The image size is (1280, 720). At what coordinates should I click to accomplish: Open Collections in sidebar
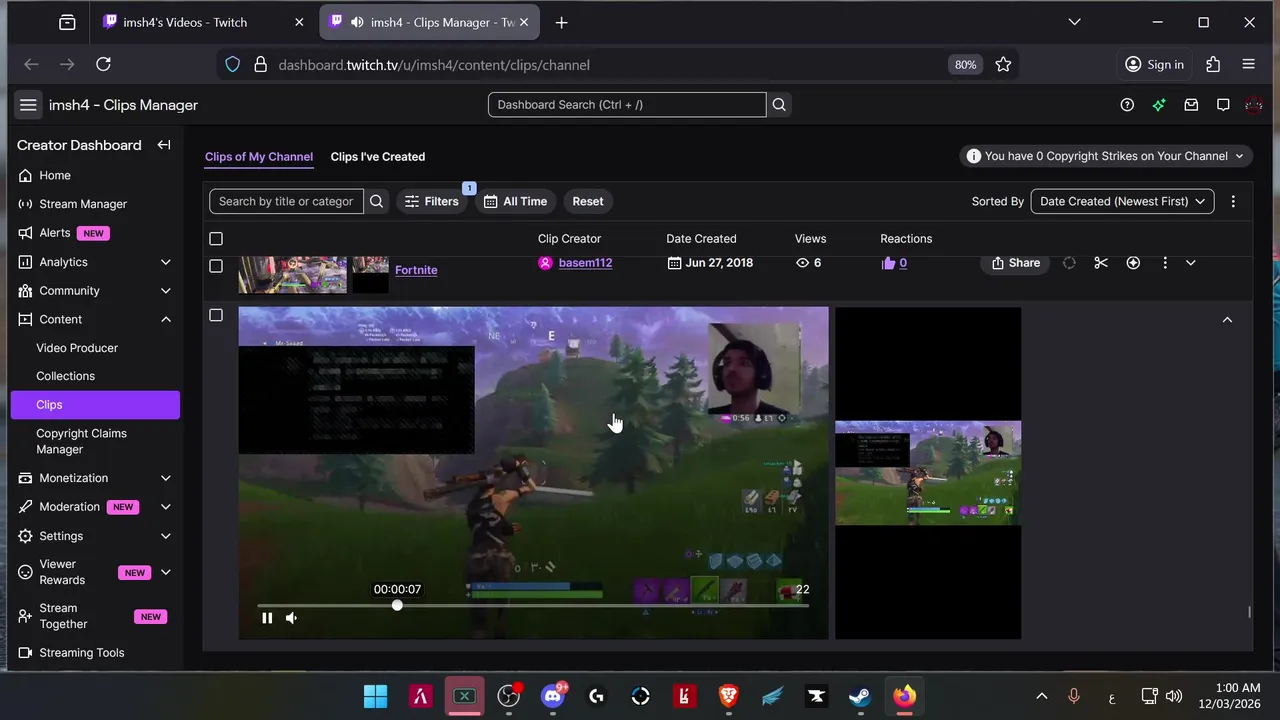pyautogui.click(x=65, y=376)
